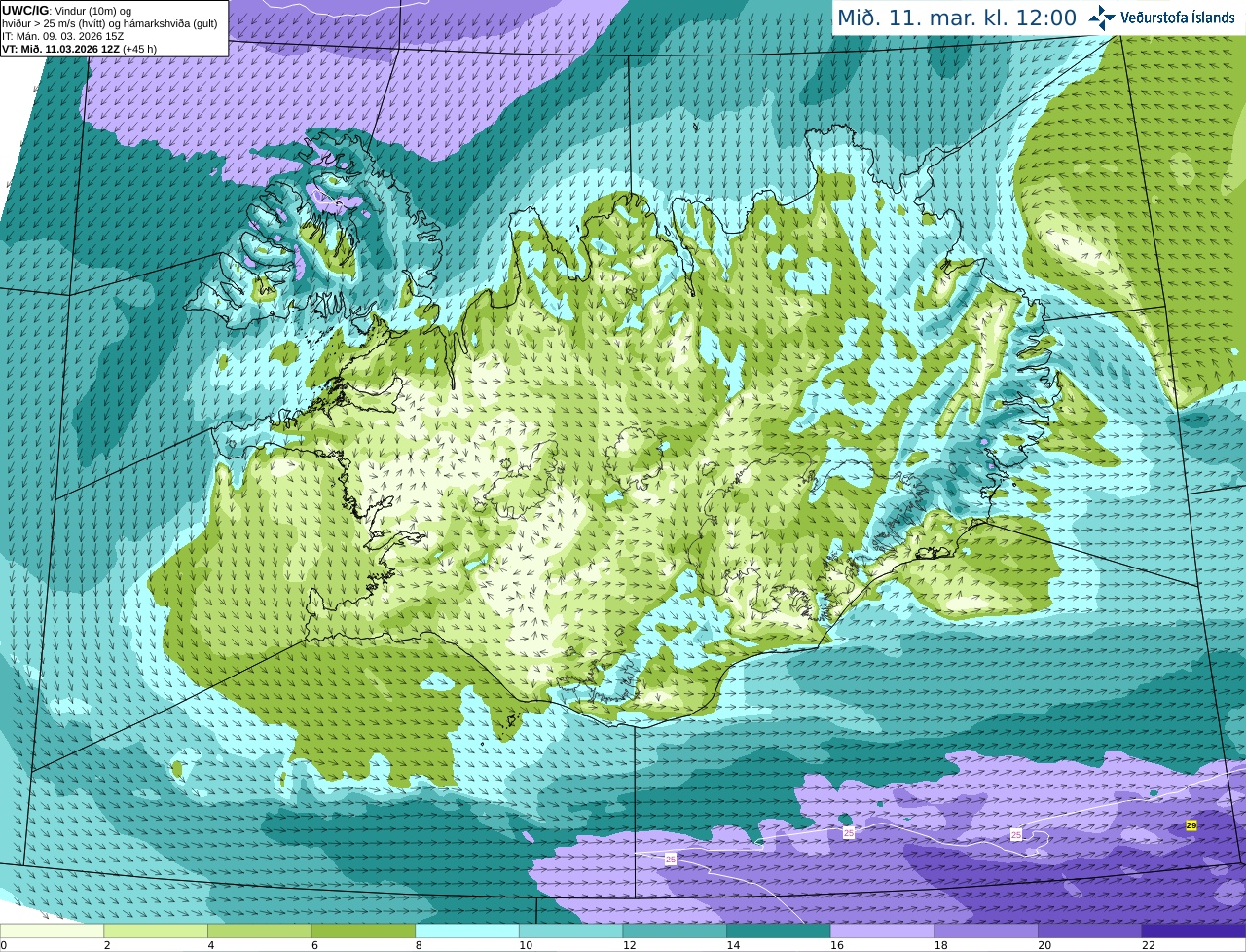Click the legend tick label '6'

[x=314, y=945]
